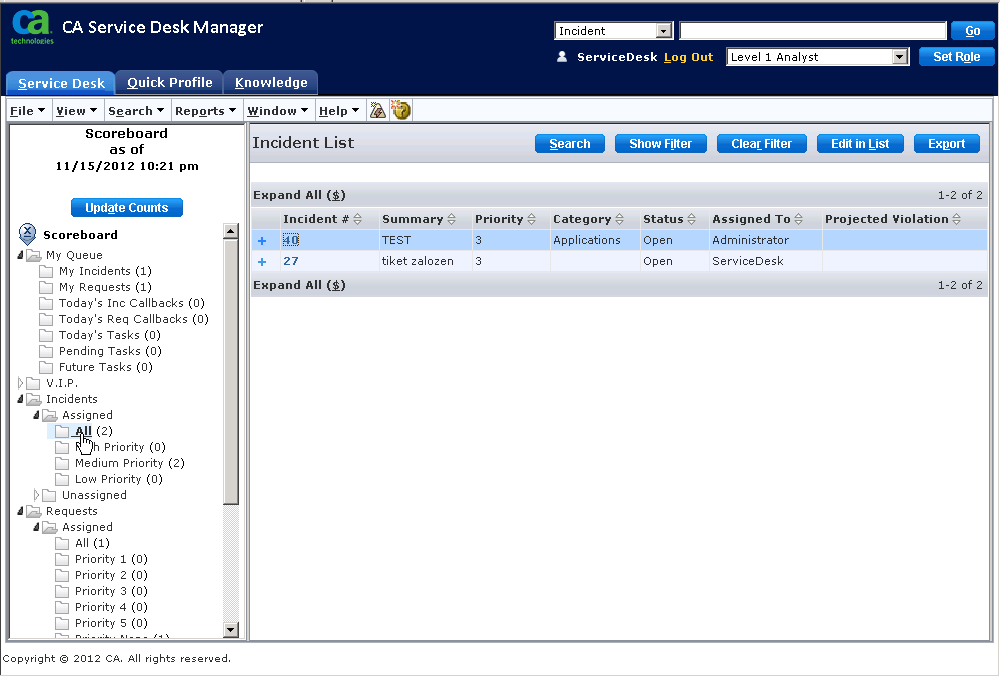This screenshot has width=1000, height=677.
Task: Select All (2) under Incidents Assigned
Action: point(94,432)
